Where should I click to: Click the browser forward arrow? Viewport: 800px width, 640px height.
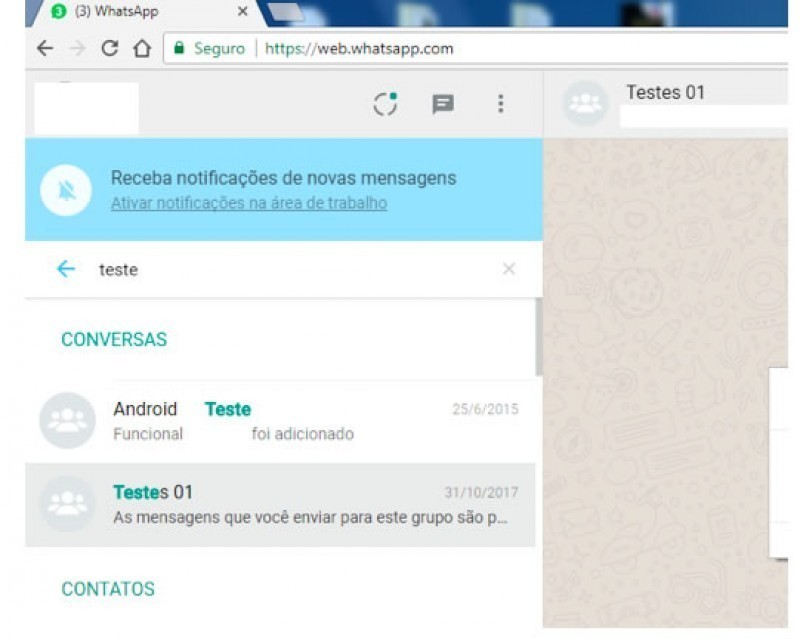tap(78, 48)
